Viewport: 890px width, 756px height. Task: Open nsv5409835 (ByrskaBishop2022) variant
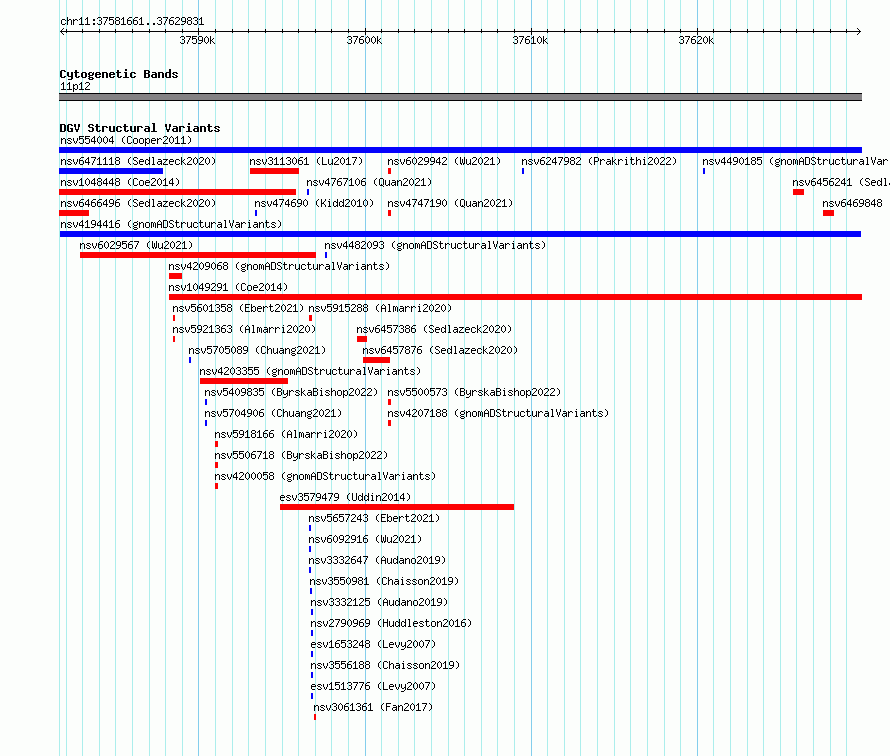click(291, 392)
